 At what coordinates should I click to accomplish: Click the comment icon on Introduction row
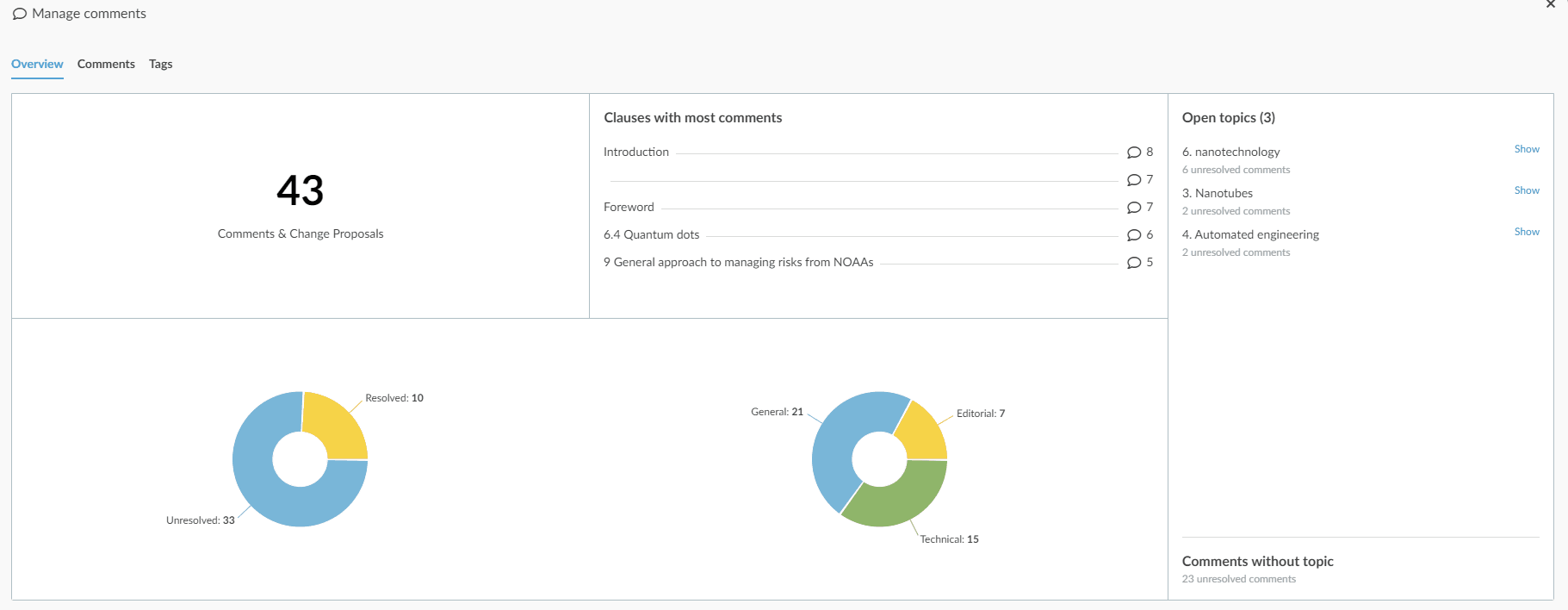1134,152
